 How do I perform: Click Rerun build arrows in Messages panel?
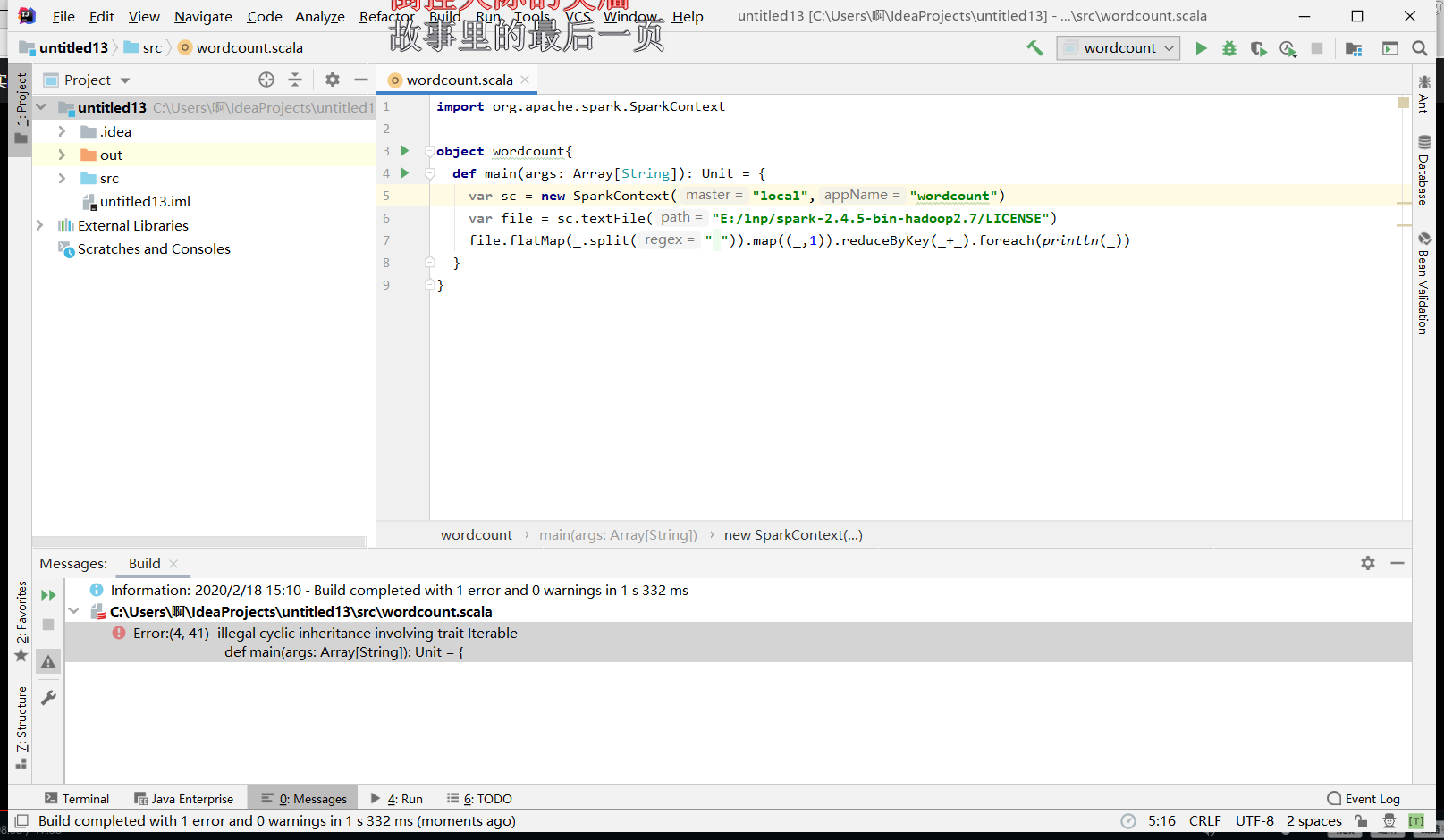click(48, 595)
